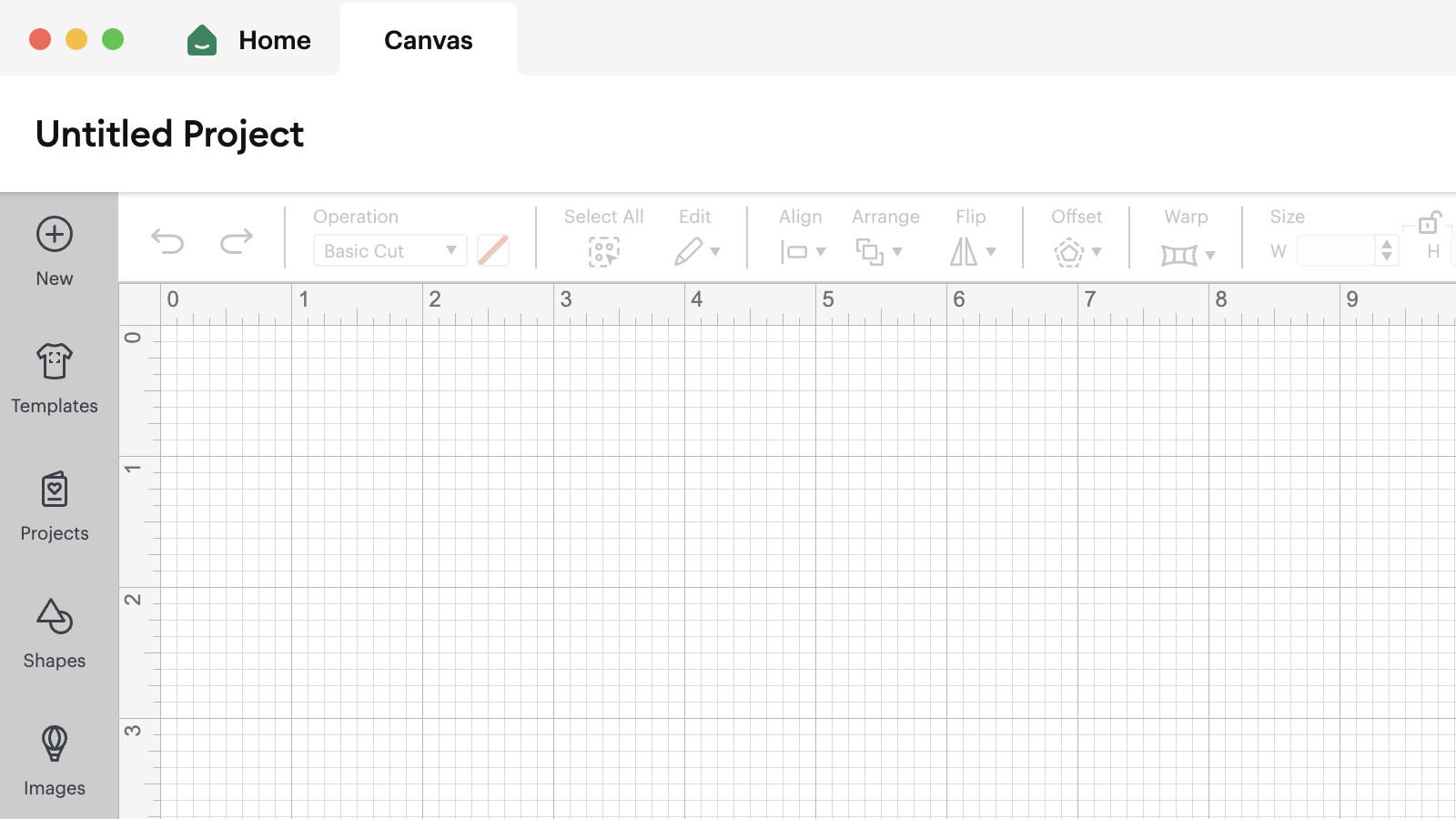Viewport: 1456px width, 819px height.
Task: Click the yellow minimize window button
Action: (x=76, y=39)
